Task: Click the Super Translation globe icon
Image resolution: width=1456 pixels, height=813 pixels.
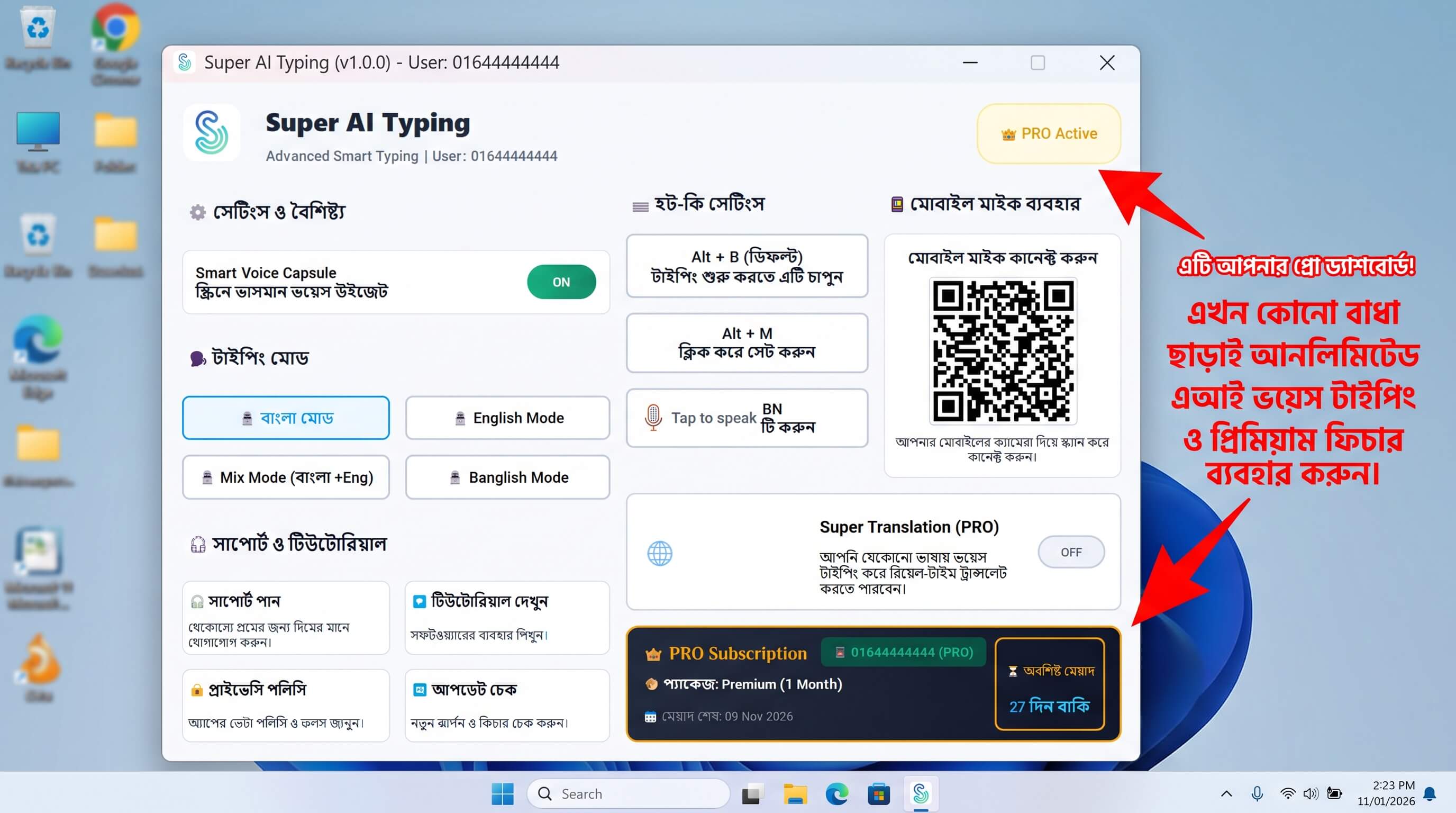Action: (x=659, y=553)
